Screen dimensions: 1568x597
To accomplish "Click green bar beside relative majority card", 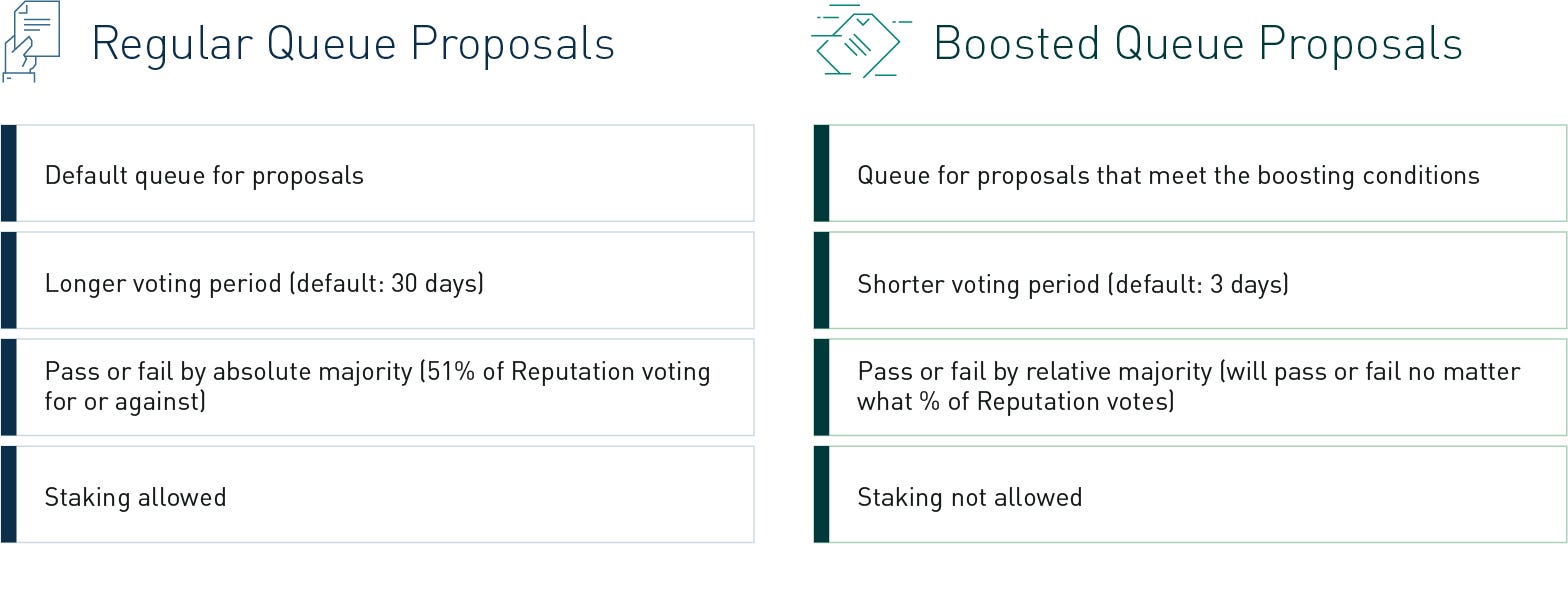I will (821, 387).
